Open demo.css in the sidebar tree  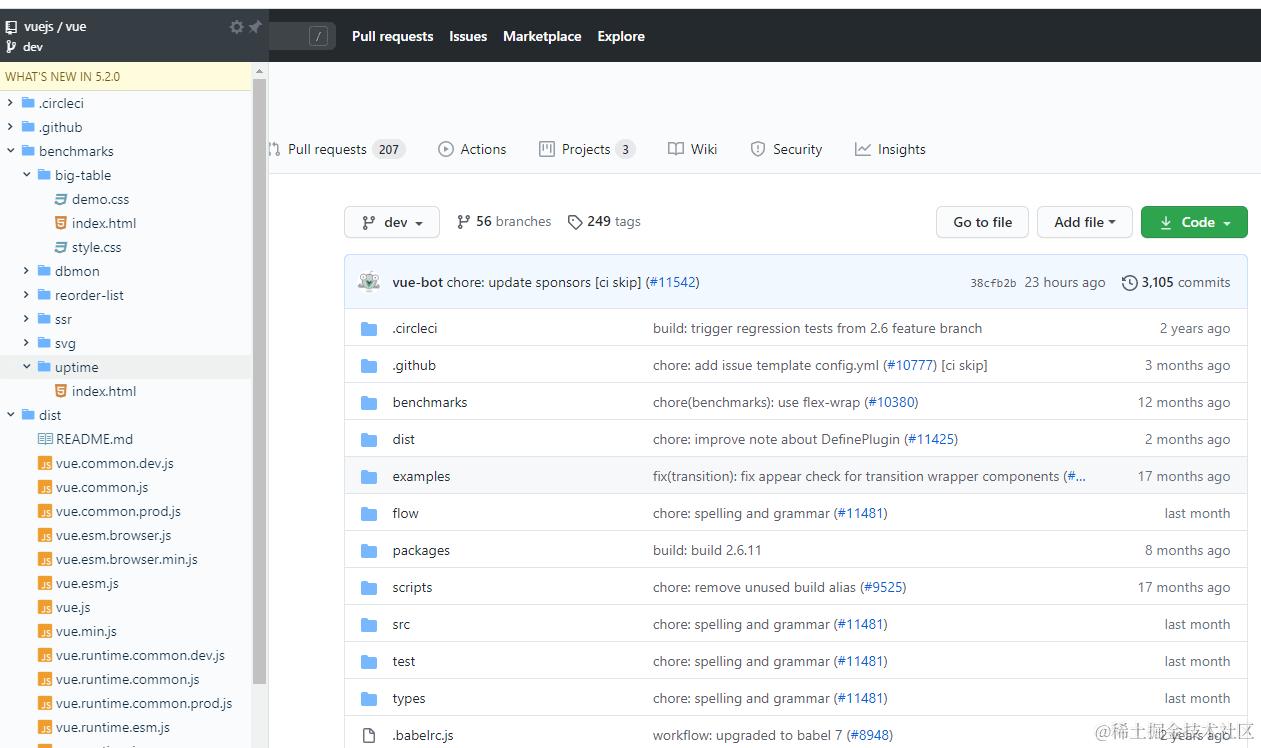[x=100, y=199]
